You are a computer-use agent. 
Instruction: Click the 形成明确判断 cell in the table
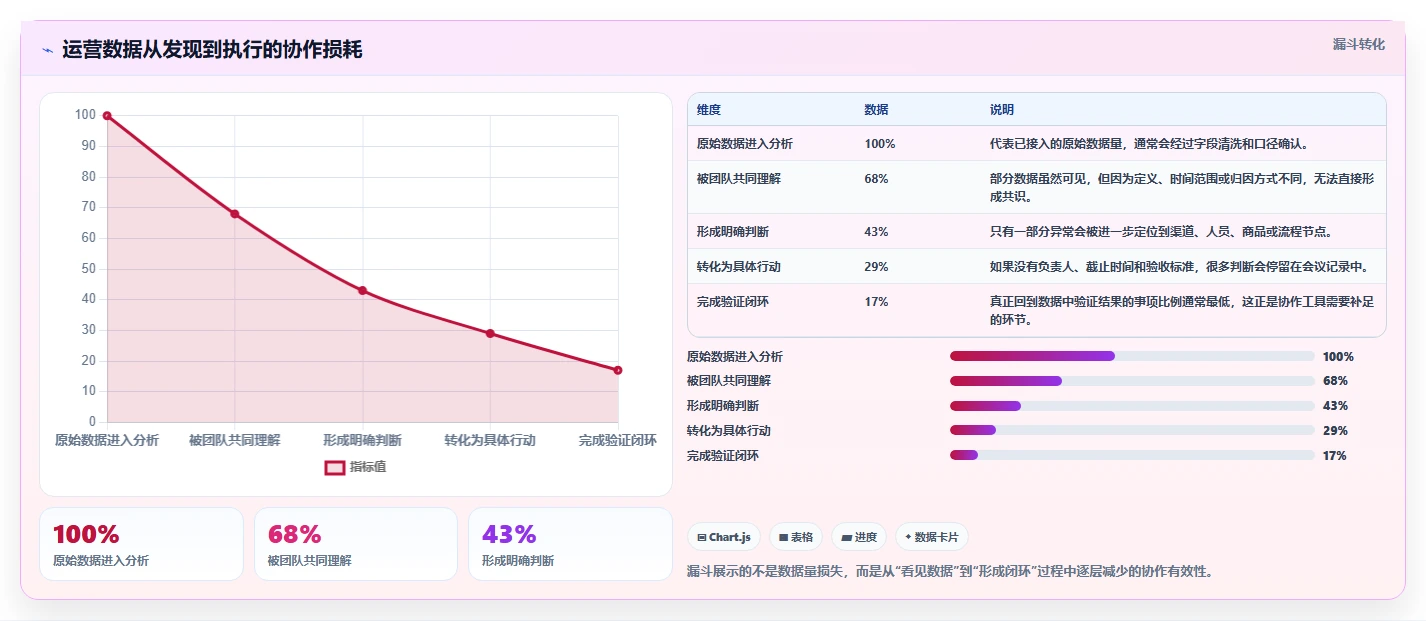733,232
